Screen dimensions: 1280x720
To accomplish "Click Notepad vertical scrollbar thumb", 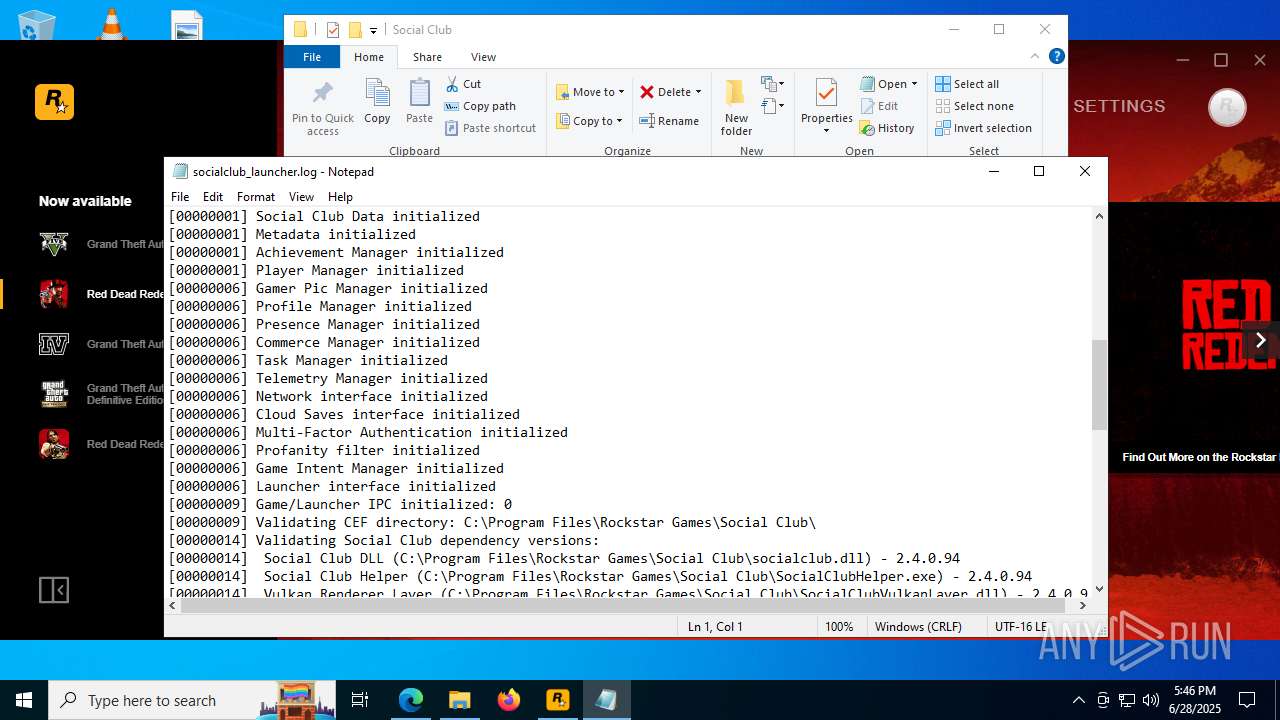I will coord(1099,384).
